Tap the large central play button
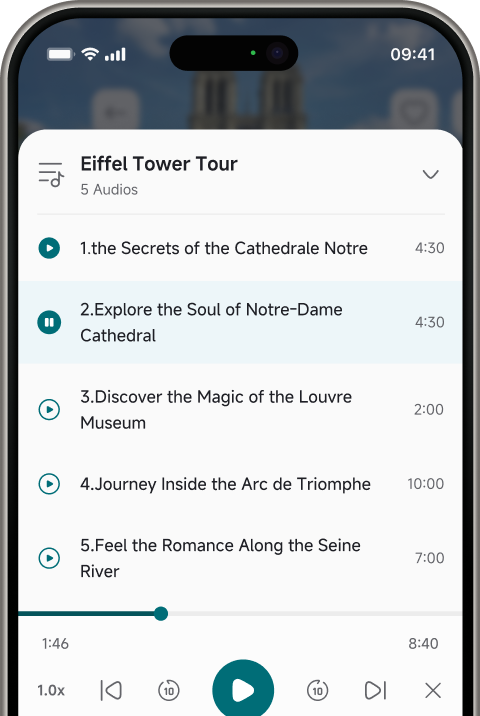The image size is (480, 716). [x=243, y=690]
